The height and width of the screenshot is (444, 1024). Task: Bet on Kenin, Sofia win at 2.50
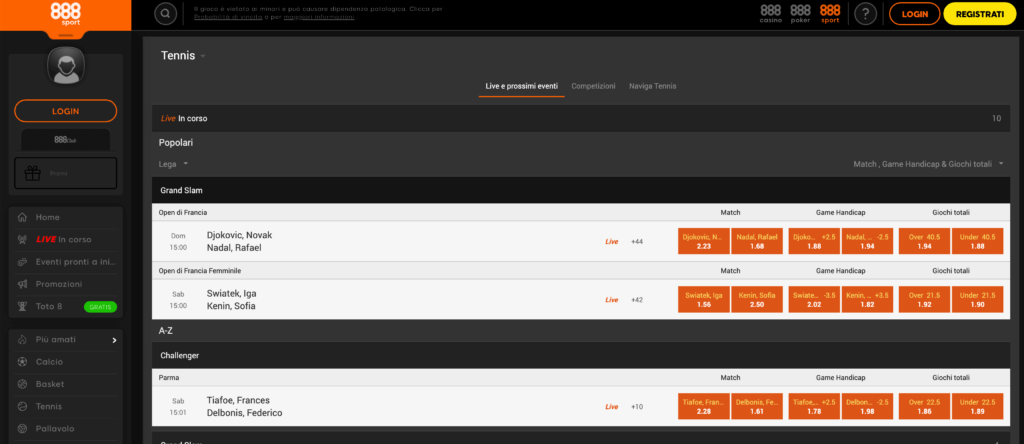(x=757, y=300)
